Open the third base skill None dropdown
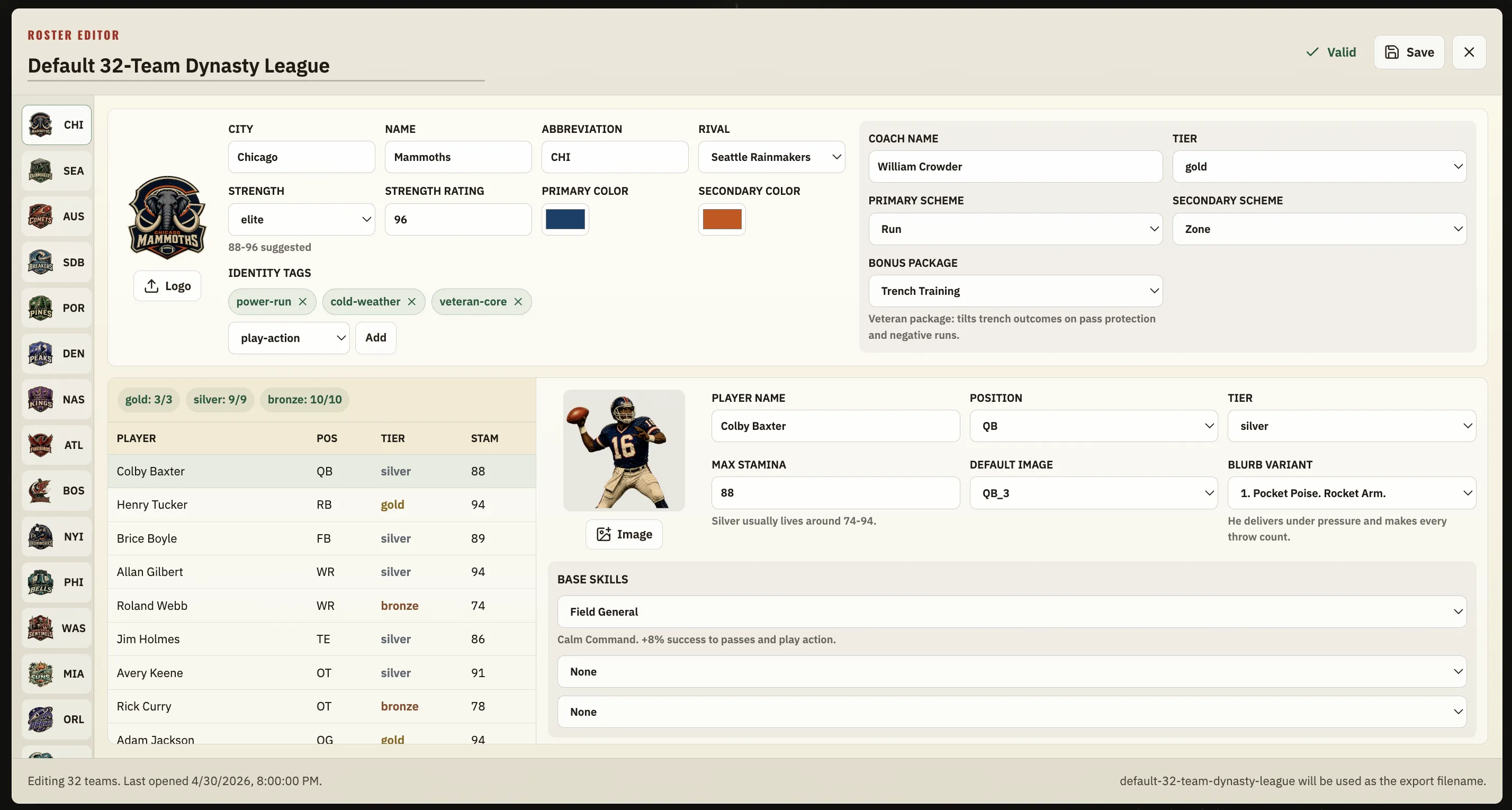This screenshot has height=810, width=1512. pyautogui.click(x=1012, y=712)
